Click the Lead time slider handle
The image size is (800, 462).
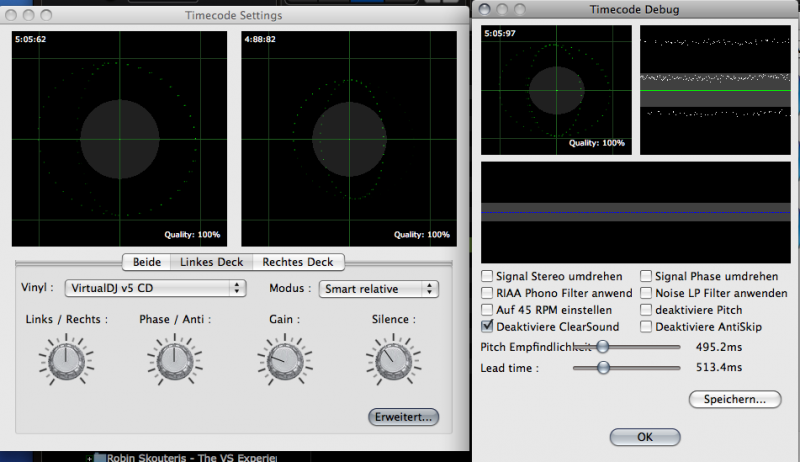click(604, 367)
